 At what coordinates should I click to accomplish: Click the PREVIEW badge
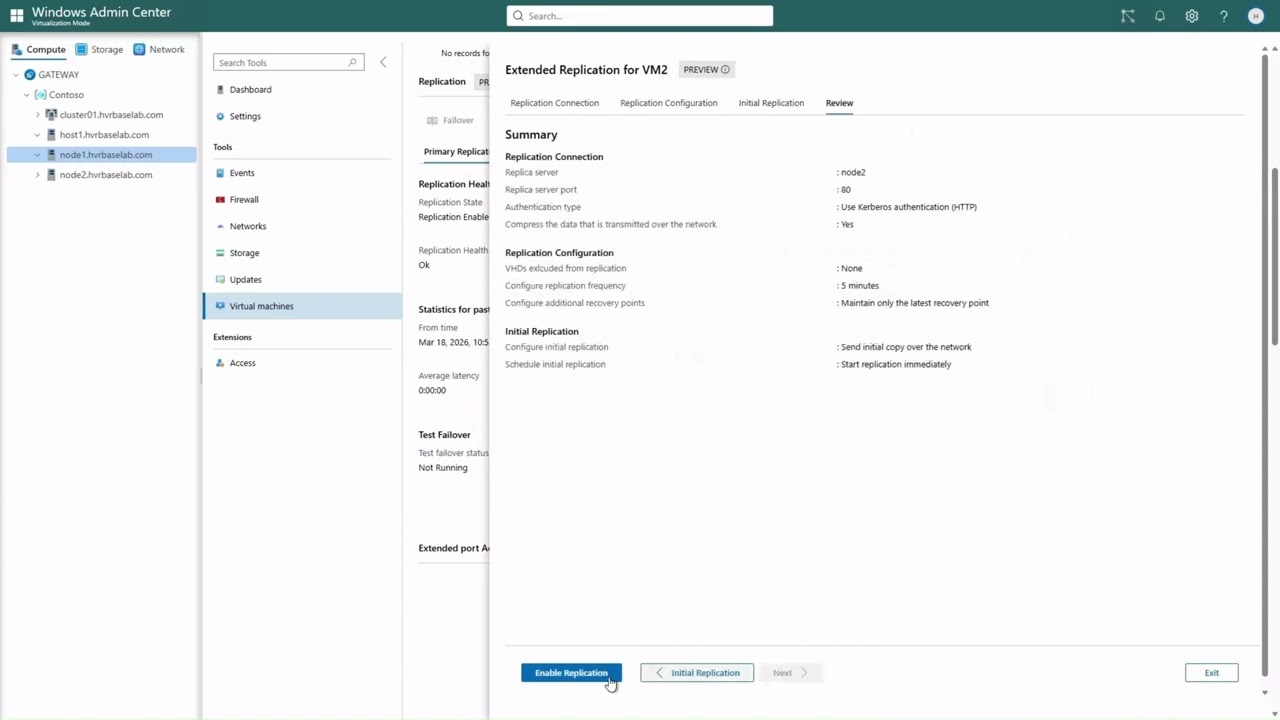pyautogui.click(x=707, y=70)
